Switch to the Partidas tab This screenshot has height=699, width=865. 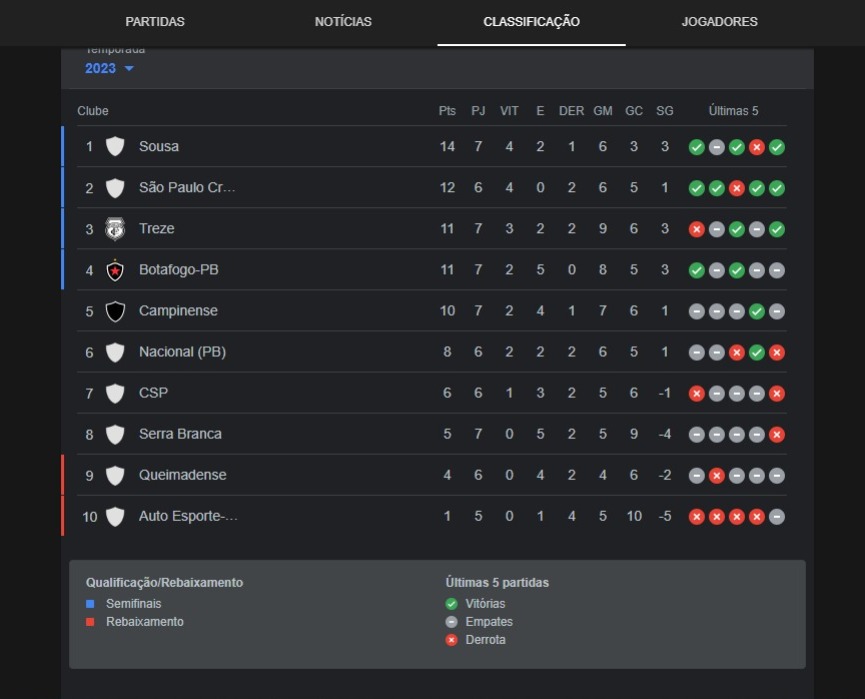[x=155, y=22]
